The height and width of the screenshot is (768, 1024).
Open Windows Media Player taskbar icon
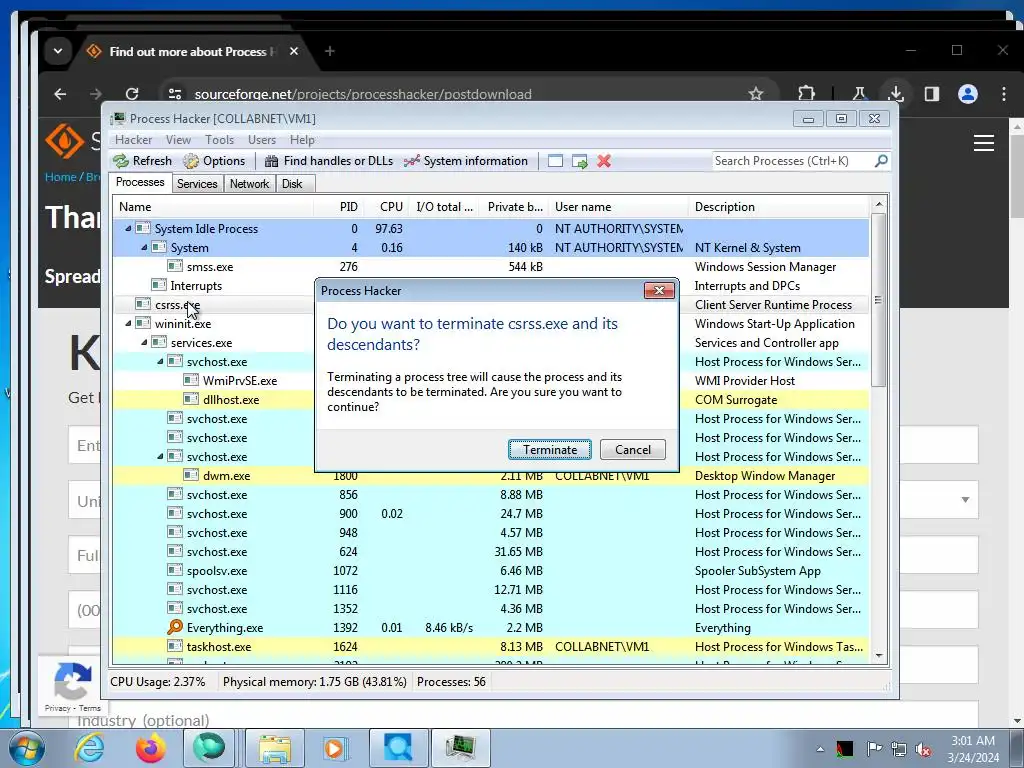tap(336, 748)
